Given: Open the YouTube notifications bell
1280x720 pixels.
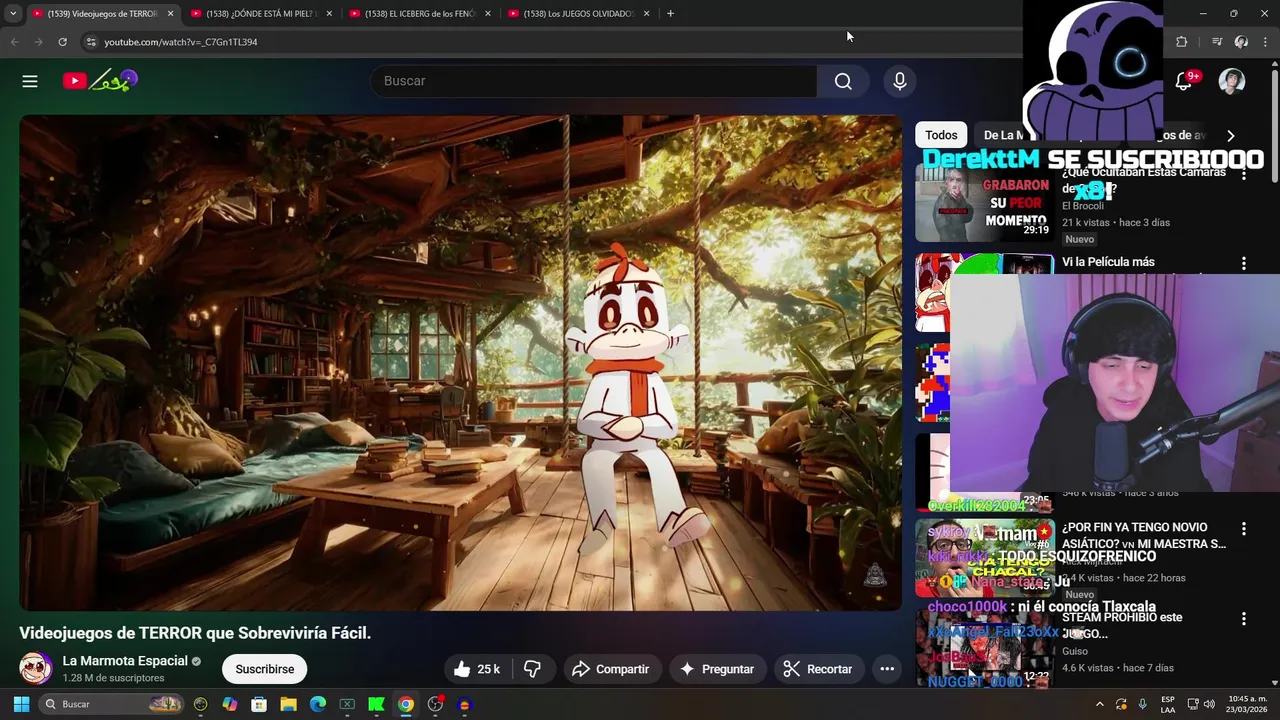Looking at the screenshot, I should click(x=1184, y=81).
